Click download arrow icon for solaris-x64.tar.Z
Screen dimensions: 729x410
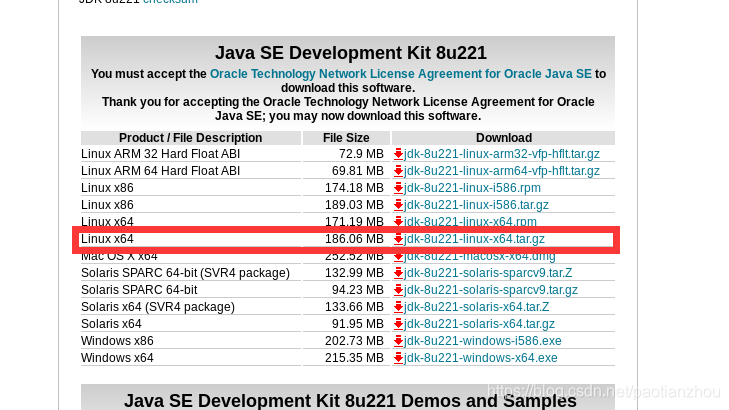click(x=398, y=307)
